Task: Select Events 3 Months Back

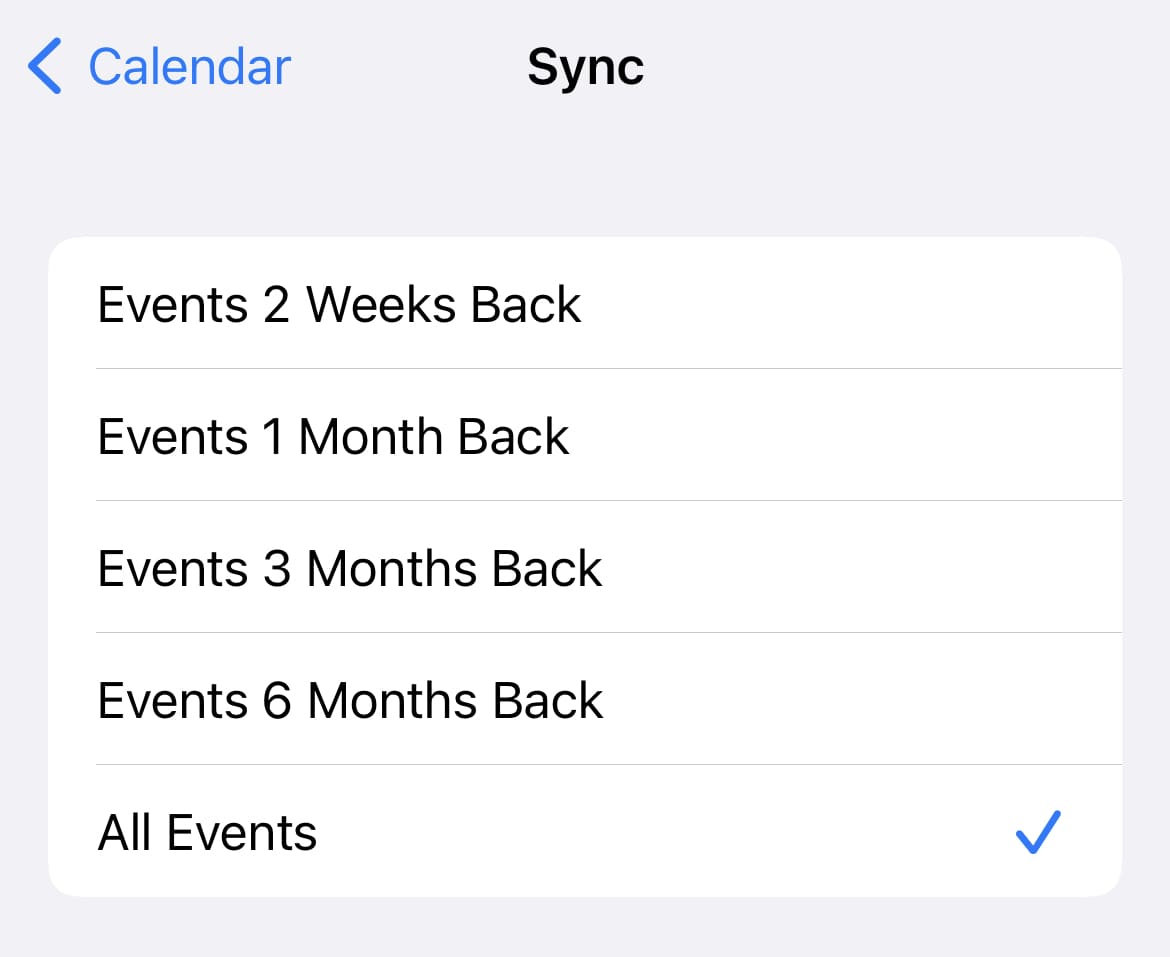Action: (x=350, y=568)
